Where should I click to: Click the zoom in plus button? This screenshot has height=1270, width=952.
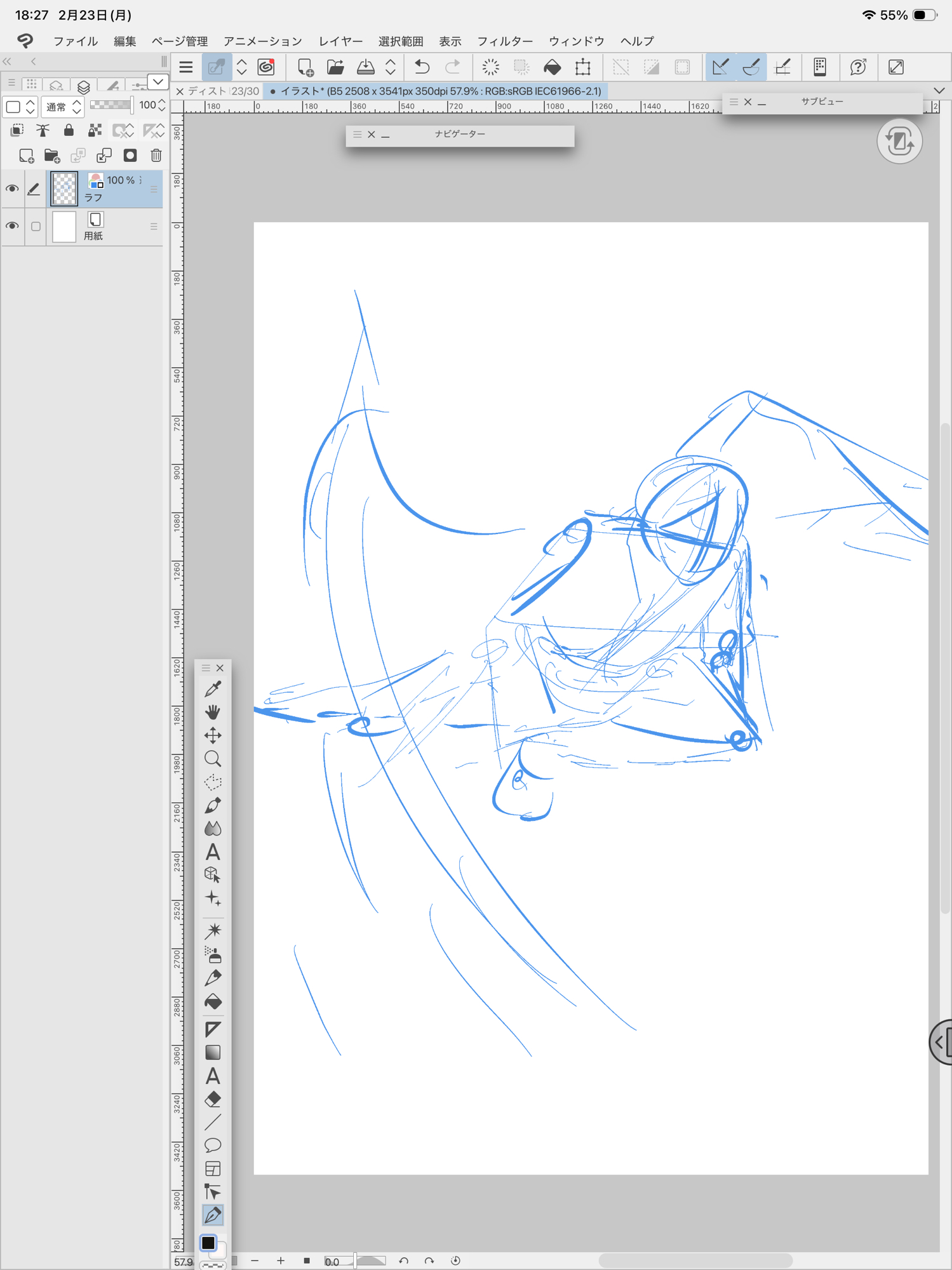(x=281, y=1260)
